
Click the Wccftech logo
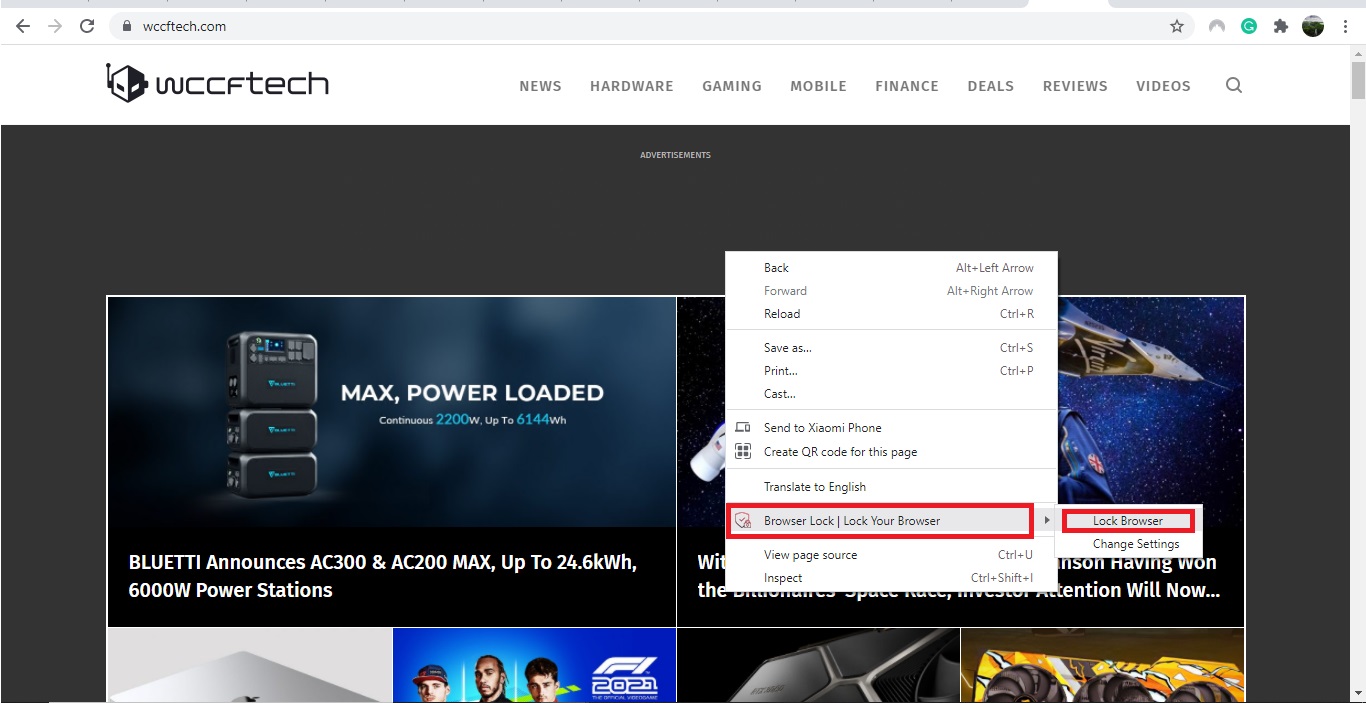click(216, 82)
